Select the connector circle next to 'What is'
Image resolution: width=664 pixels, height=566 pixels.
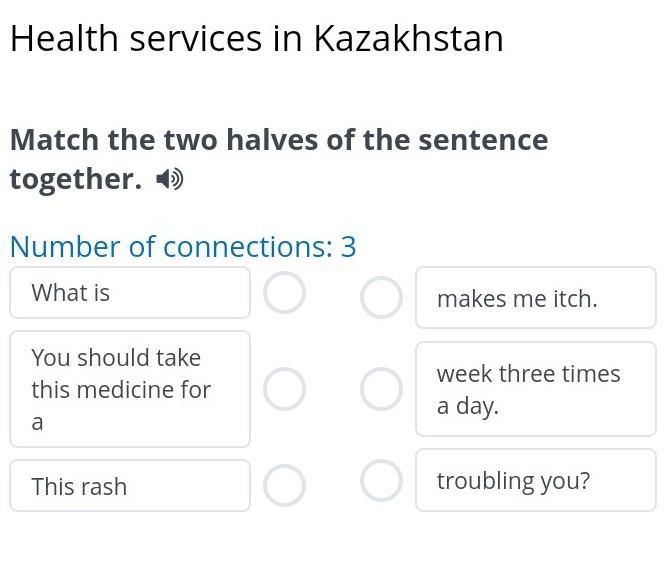tap(285, 294)
